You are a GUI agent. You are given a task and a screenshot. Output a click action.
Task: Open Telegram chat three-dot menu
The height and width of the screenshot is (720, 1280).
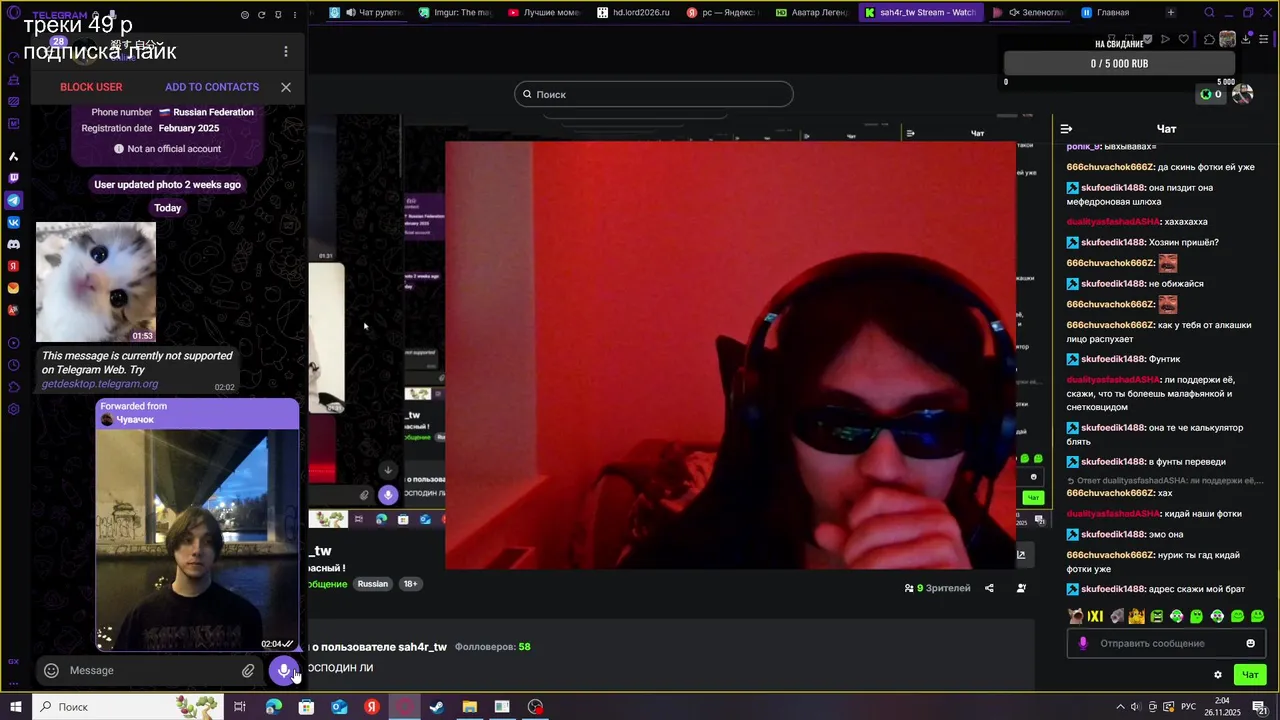(x=285, y=51)
